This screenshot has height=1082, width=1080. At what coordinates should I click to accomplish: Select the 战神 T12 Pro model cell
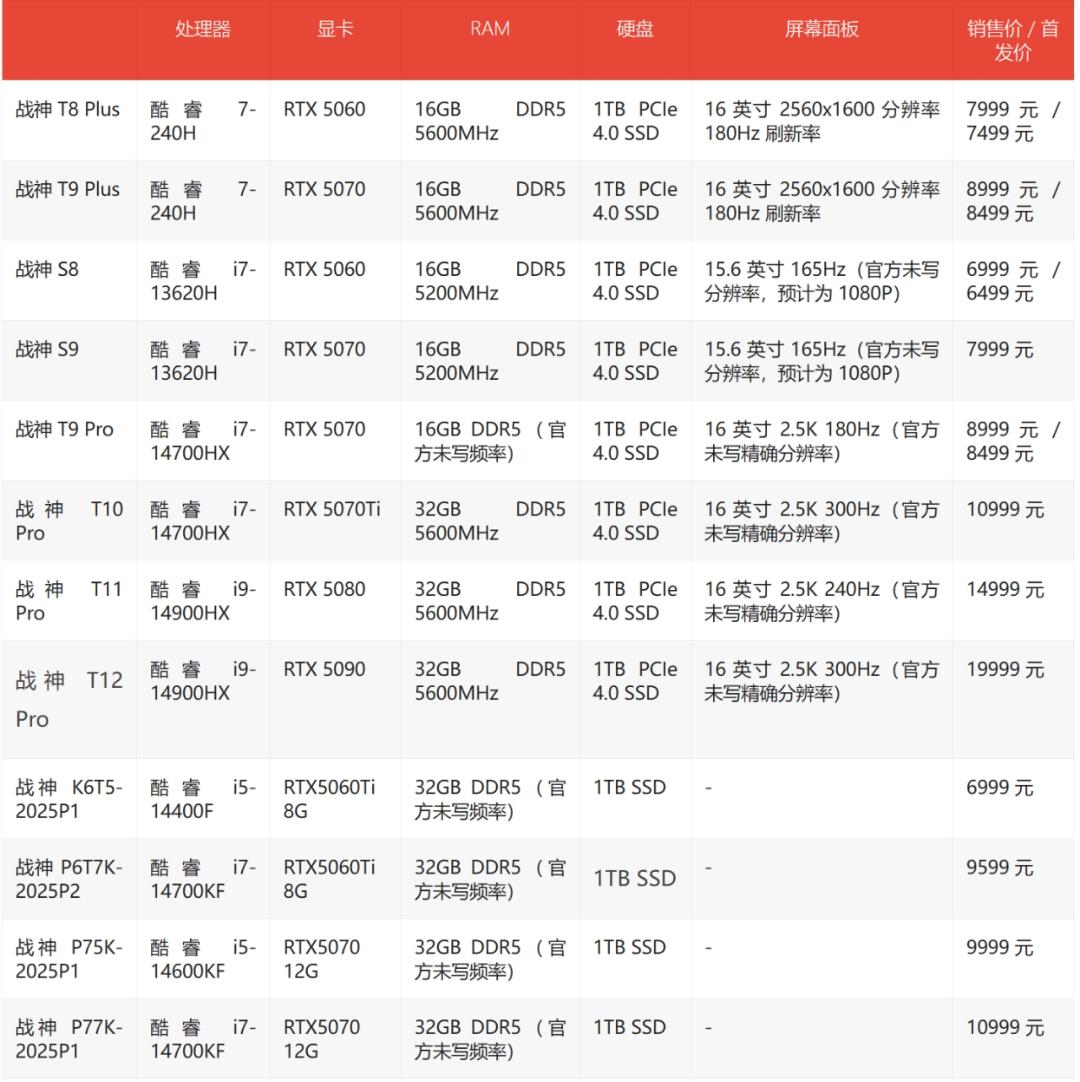click(69, 699)
